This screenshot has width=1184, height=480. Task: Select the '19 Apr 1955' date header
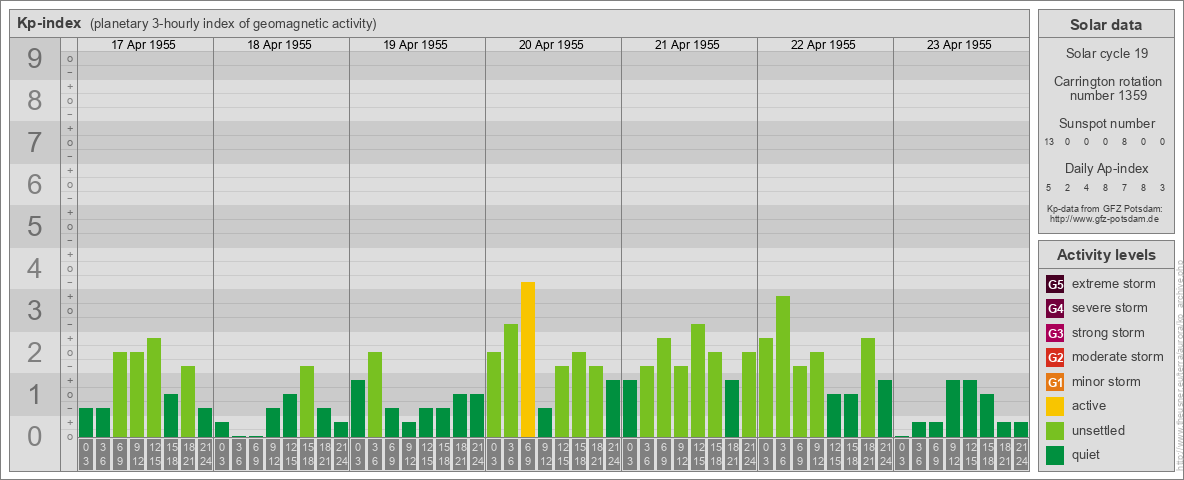415,45
